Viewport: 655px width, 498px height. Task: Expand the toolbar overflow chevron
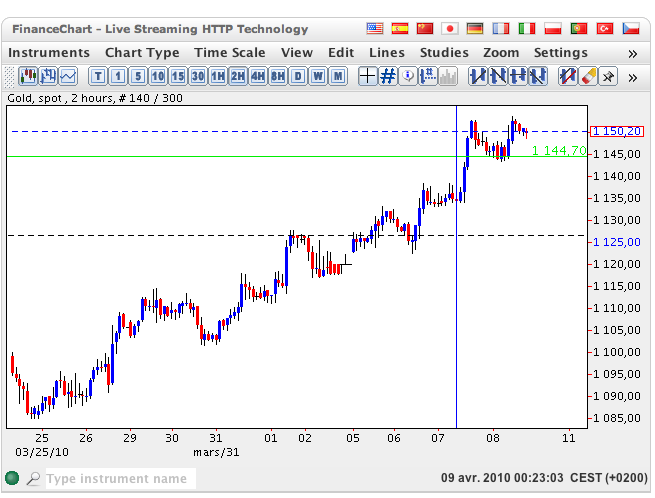[632, 75]
